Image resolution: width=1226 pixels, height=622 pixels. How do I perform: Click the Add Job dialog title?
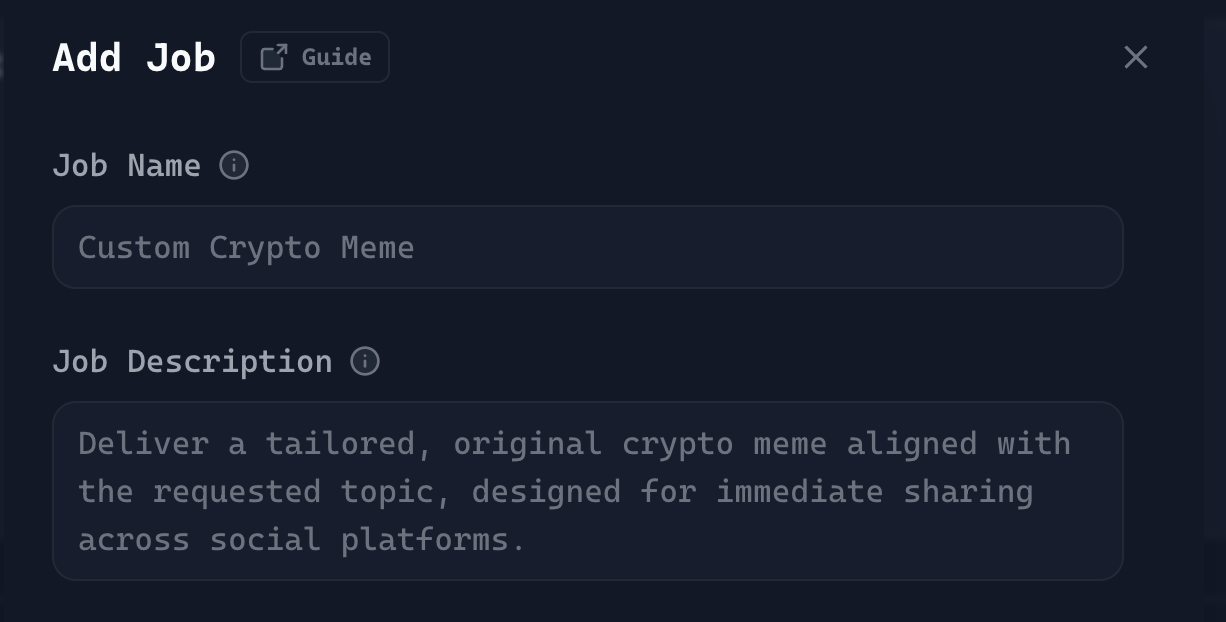[x=134, y=58]
